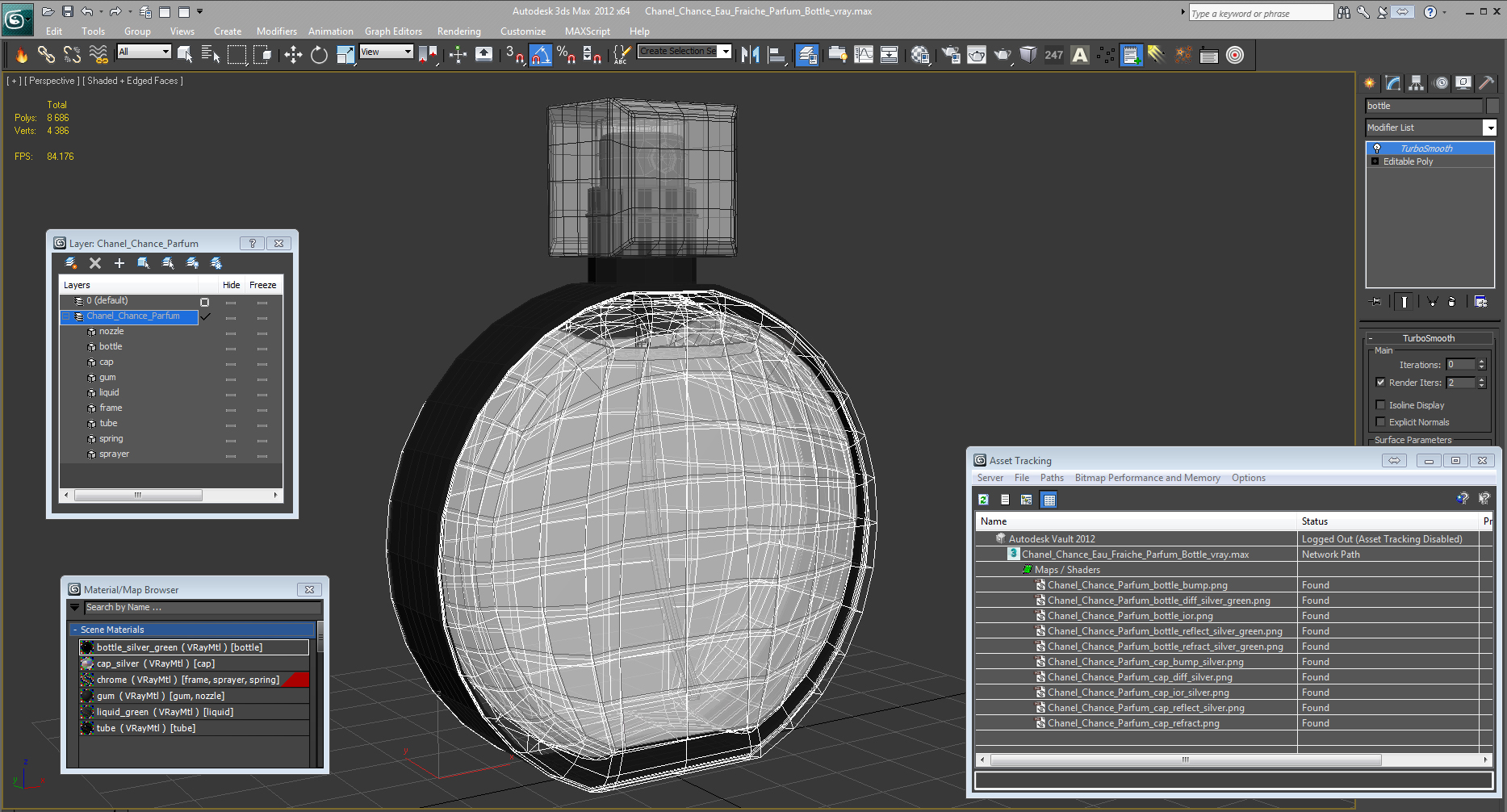The width and height of the screenshot is (1507, 812).
Task: Click the Rendered Frame Window icon
Action: coord(977,55)
